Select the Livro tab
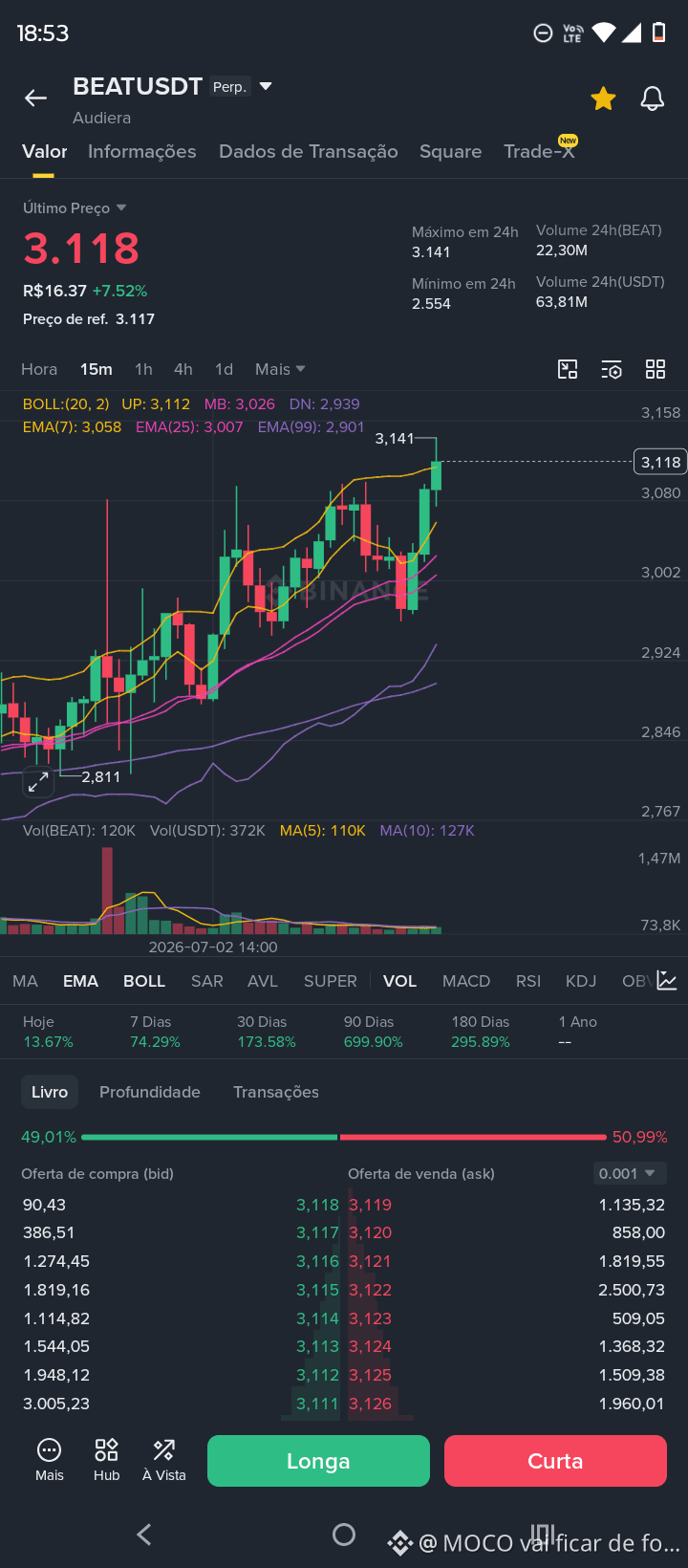Viewport: 688px width, 1568px height. (50, 1092)
